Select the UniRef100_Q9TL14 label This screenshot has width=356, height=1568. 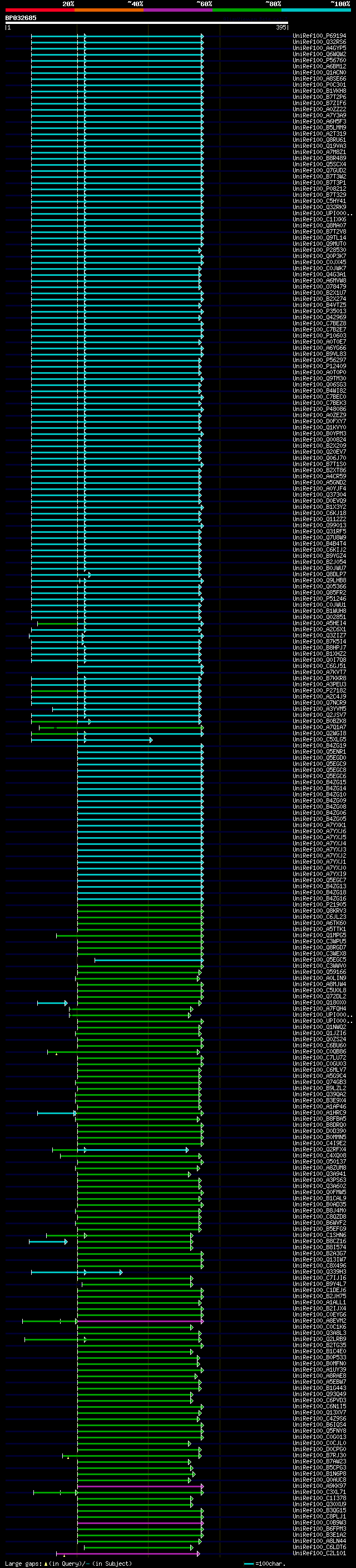pyautogui.click(x=319, y=238)
